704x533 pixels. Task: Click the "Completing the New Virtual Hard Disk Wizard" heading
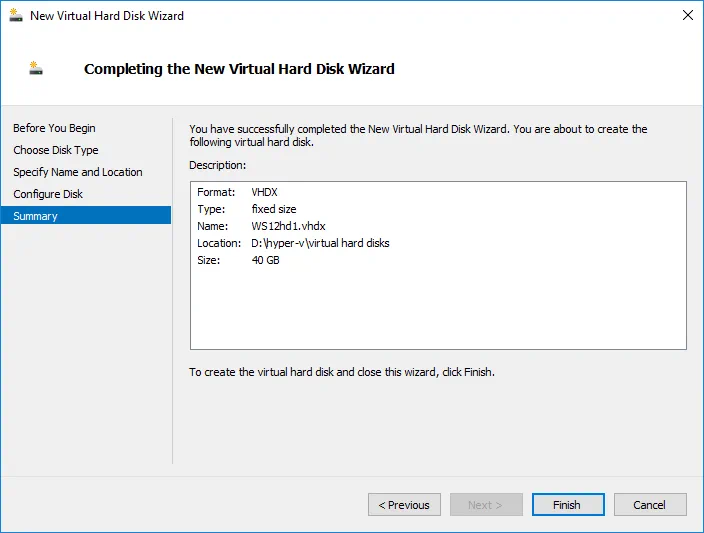[239, 69]
